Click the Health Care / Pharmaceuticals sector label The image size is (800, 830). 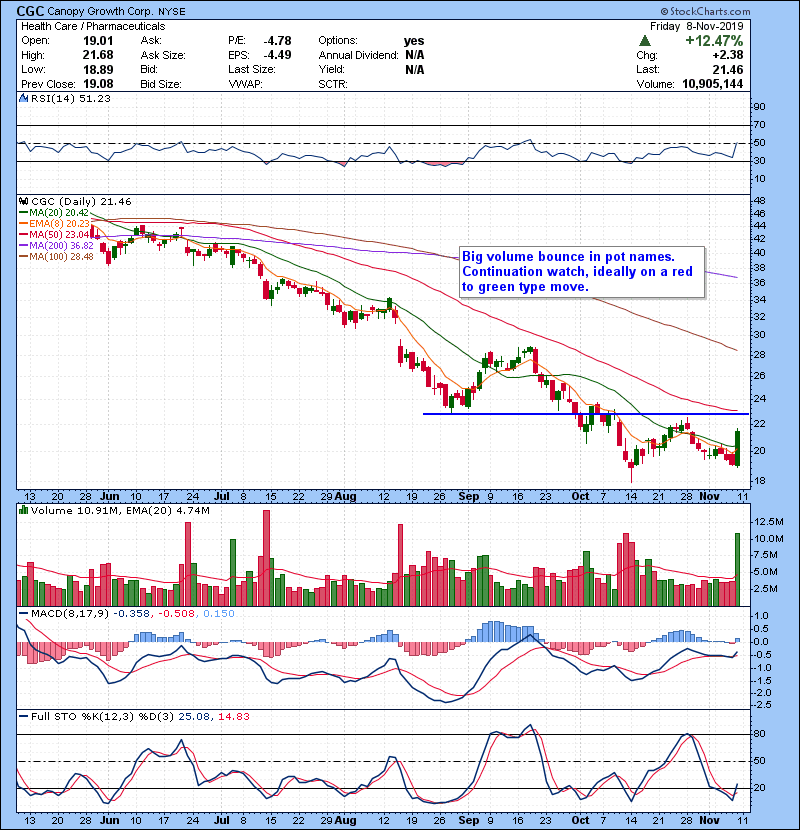(x=93, y=26)
